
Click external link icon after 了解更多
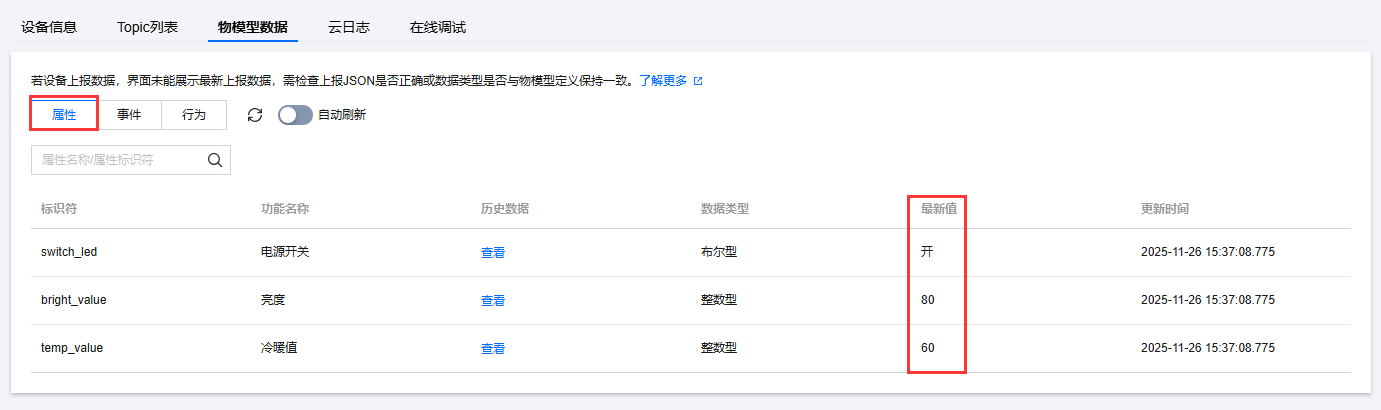(698, 81)
